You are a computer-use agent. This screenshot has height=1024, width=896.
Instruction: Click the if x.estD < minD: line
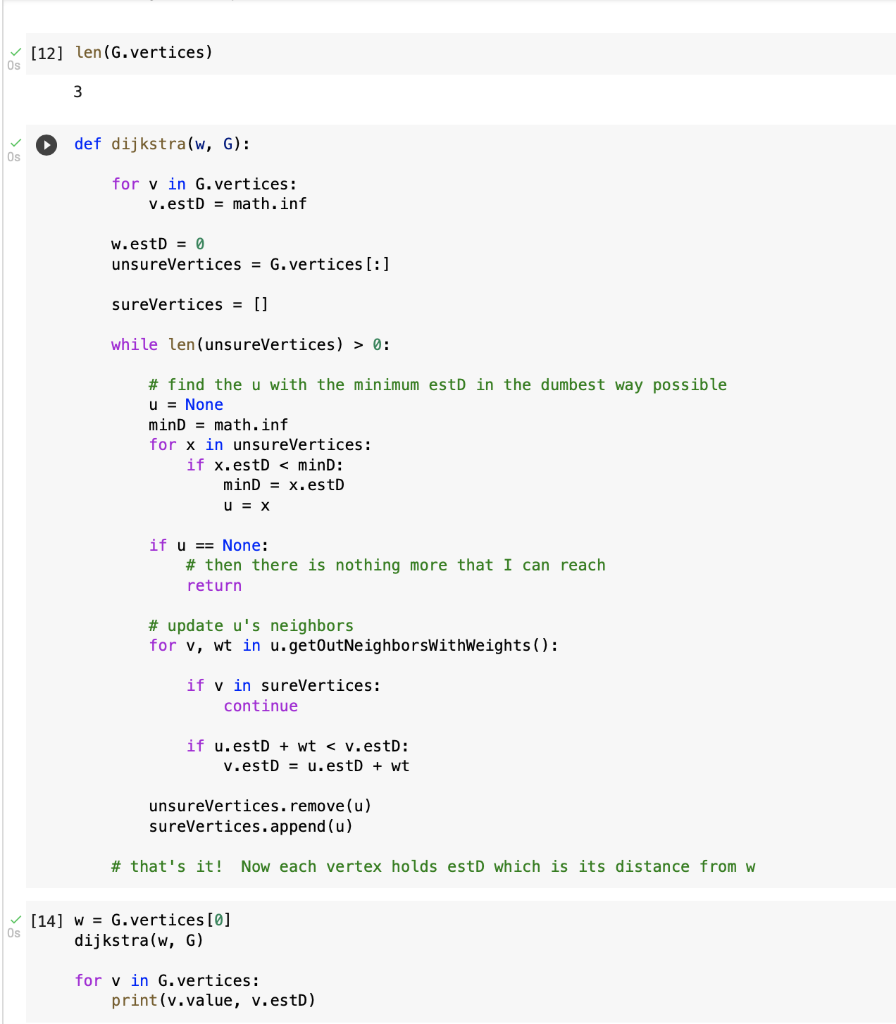264,465
